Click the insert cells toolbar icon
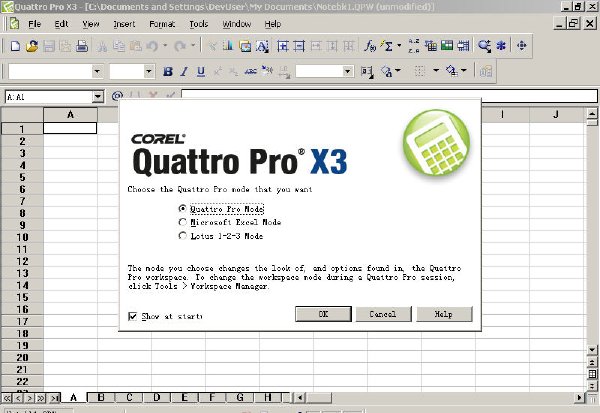Image resolution: width=600 pixels, height=413 pixels. click(x=283, y=46)
